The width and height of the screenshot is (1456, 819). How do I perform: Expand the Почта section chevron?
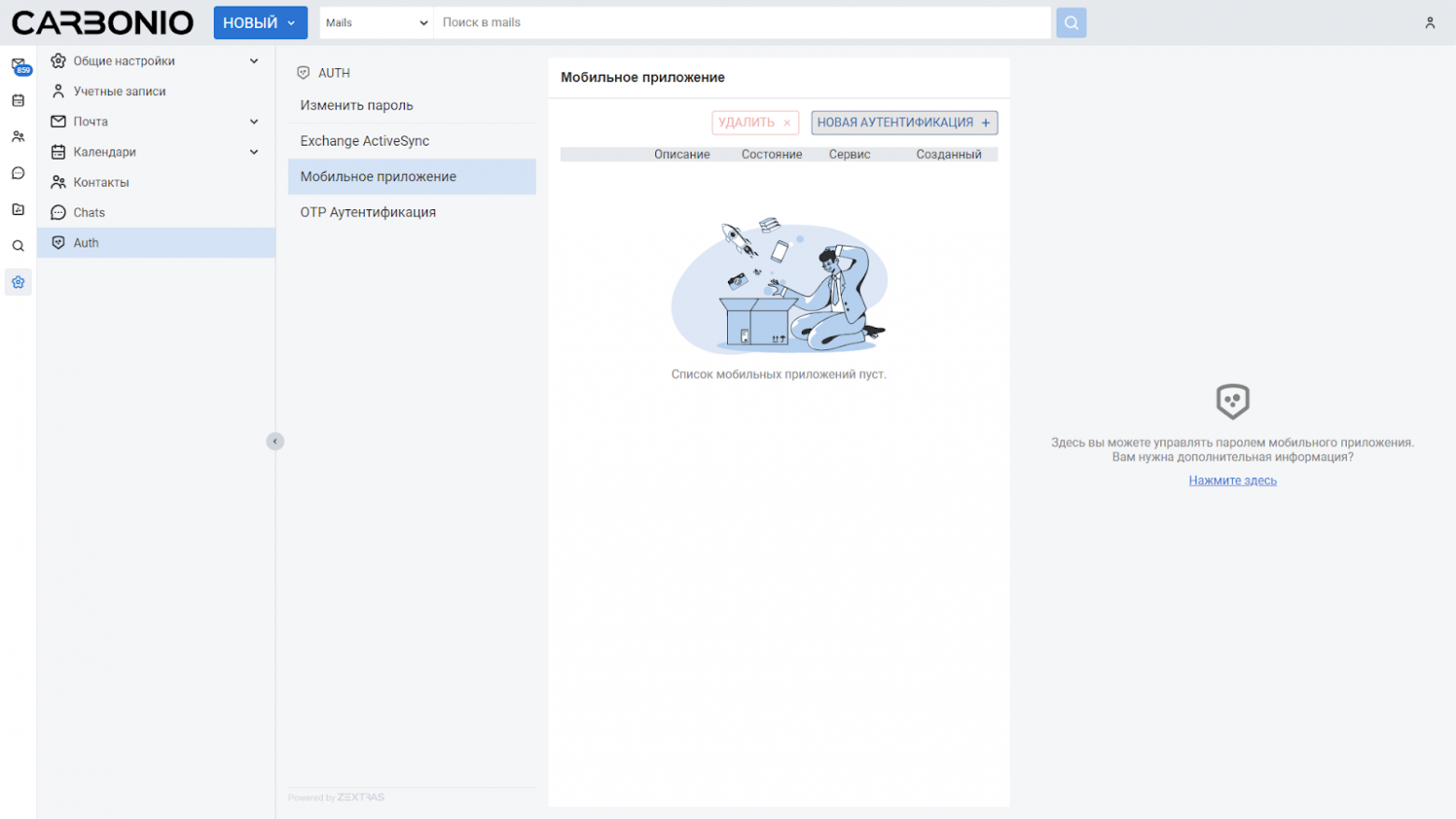point(254,121)
